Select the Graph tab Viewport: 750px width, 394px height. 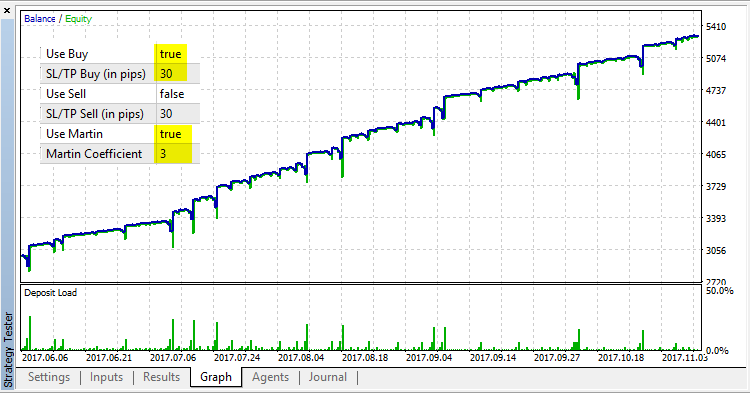(x=216, y=377)
